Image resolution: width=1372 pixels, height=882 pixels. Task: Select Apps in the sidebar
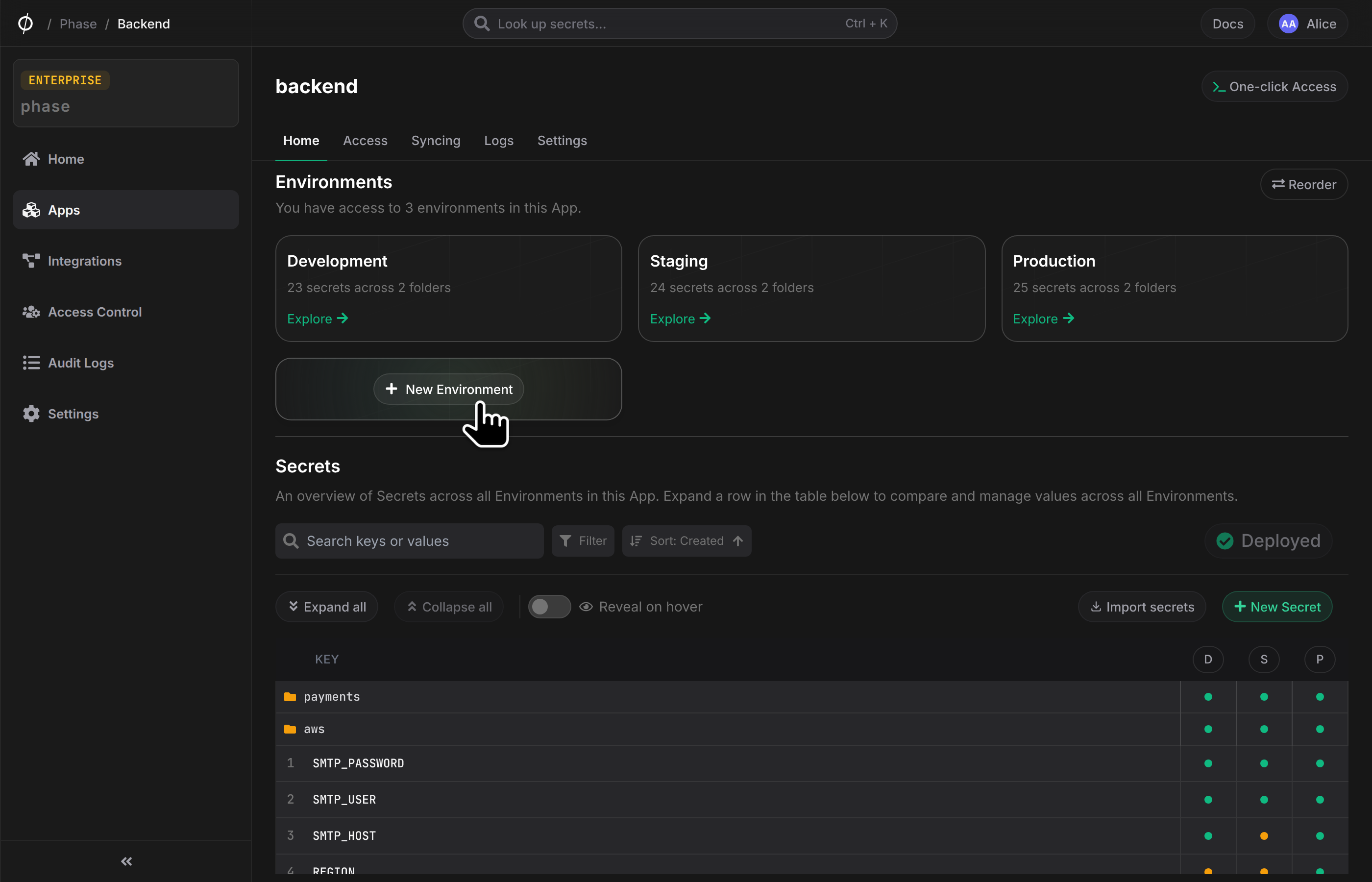tap(125, 210)
